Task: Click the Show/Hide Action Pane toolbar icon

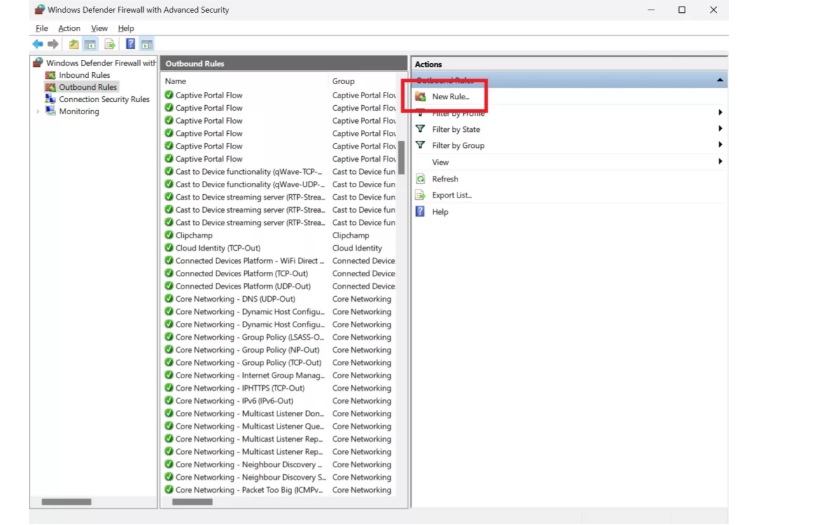Action: coord(147,44)
